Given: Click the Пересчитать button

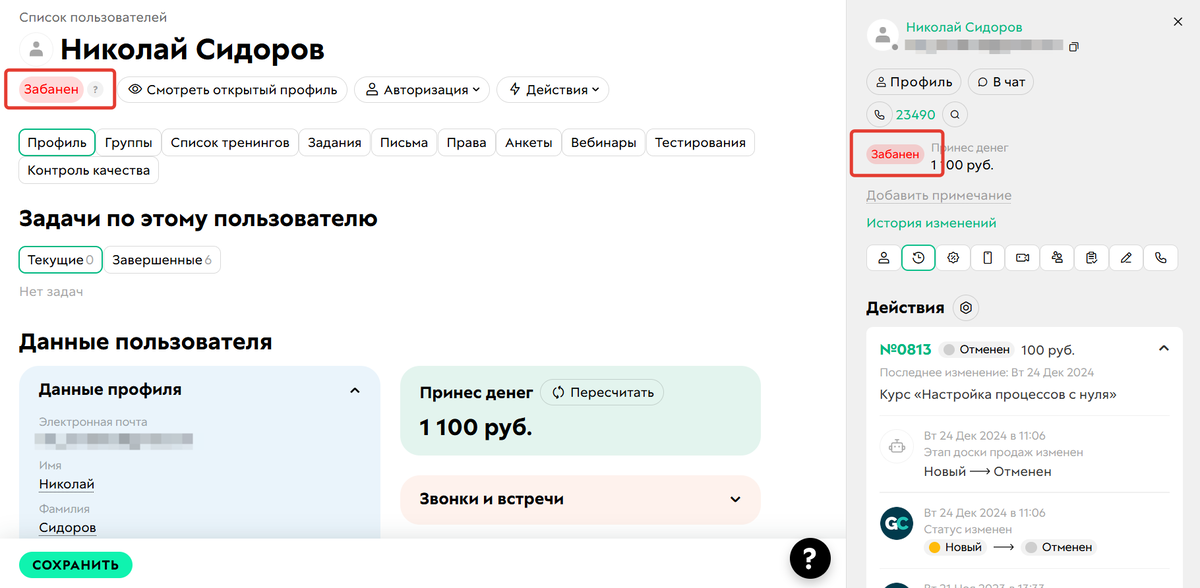Looking at the screenshot, I should click(x=601, y=392).
